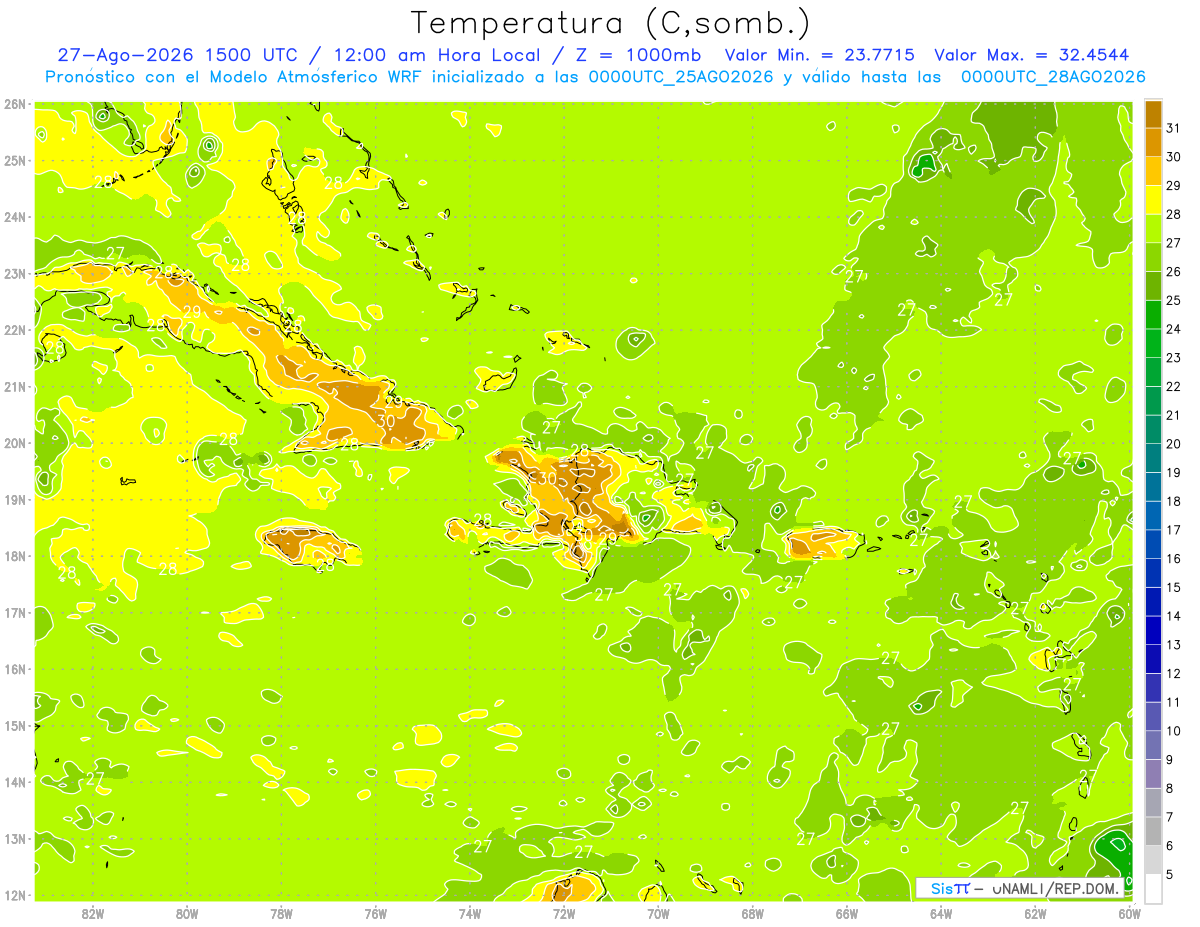
Task: Select the 16N latitude axis label
Action: pyautogui.click(x=15, y=669)
